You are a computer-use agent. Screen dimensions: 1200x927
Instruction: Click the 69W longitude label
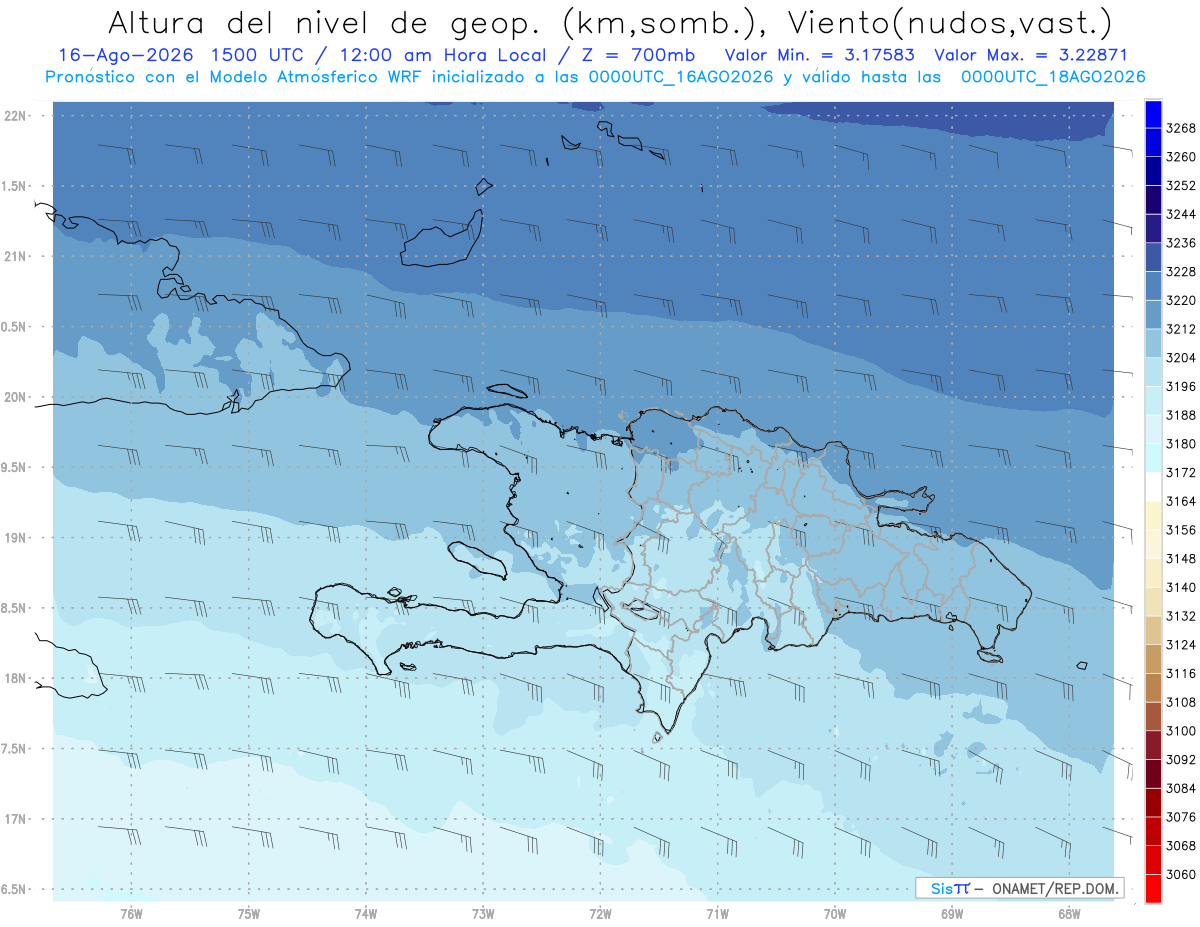[952, 914]
